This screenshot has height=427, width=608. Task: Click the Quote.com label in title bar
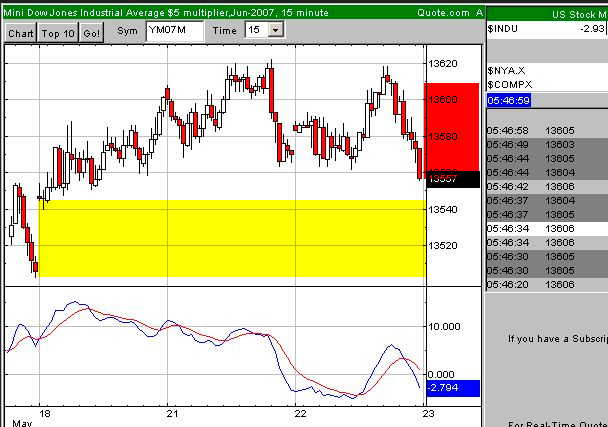pos(440,11)
